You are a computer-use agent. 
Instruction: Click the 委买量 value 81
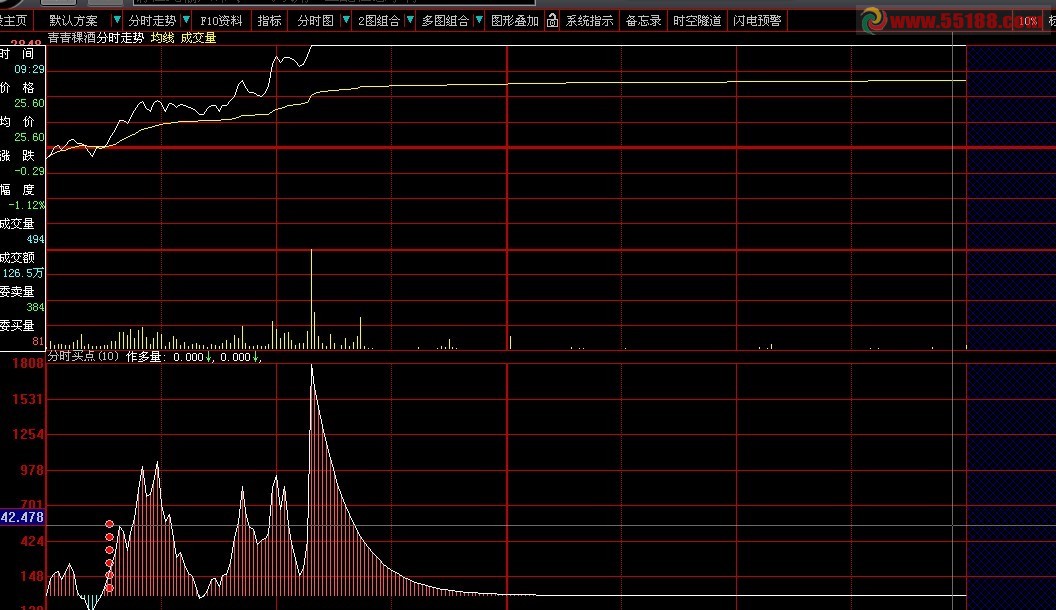(38, 341)
